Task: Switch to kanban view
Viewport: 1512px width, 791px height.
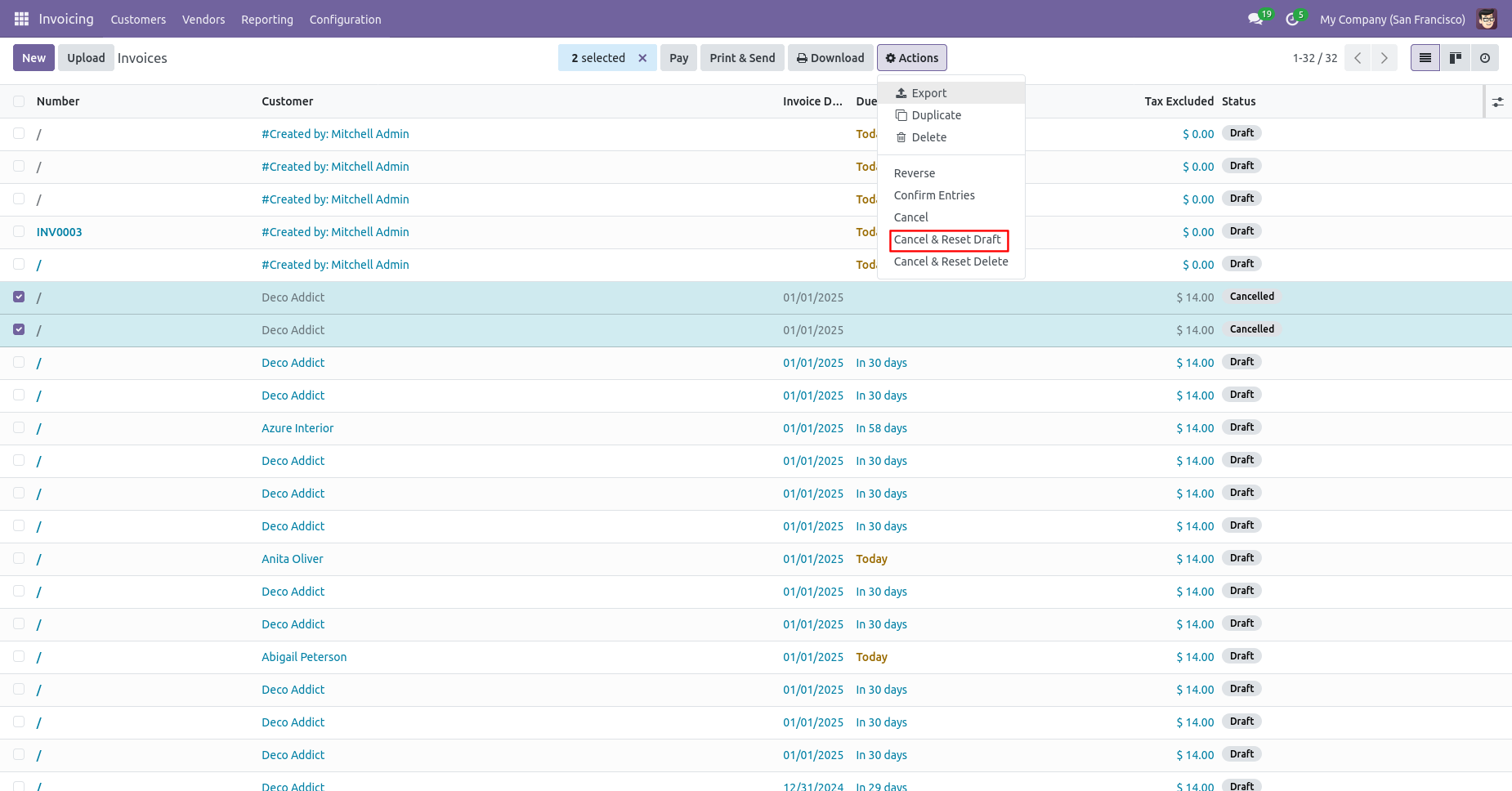Action: [x=1456, y=58]
